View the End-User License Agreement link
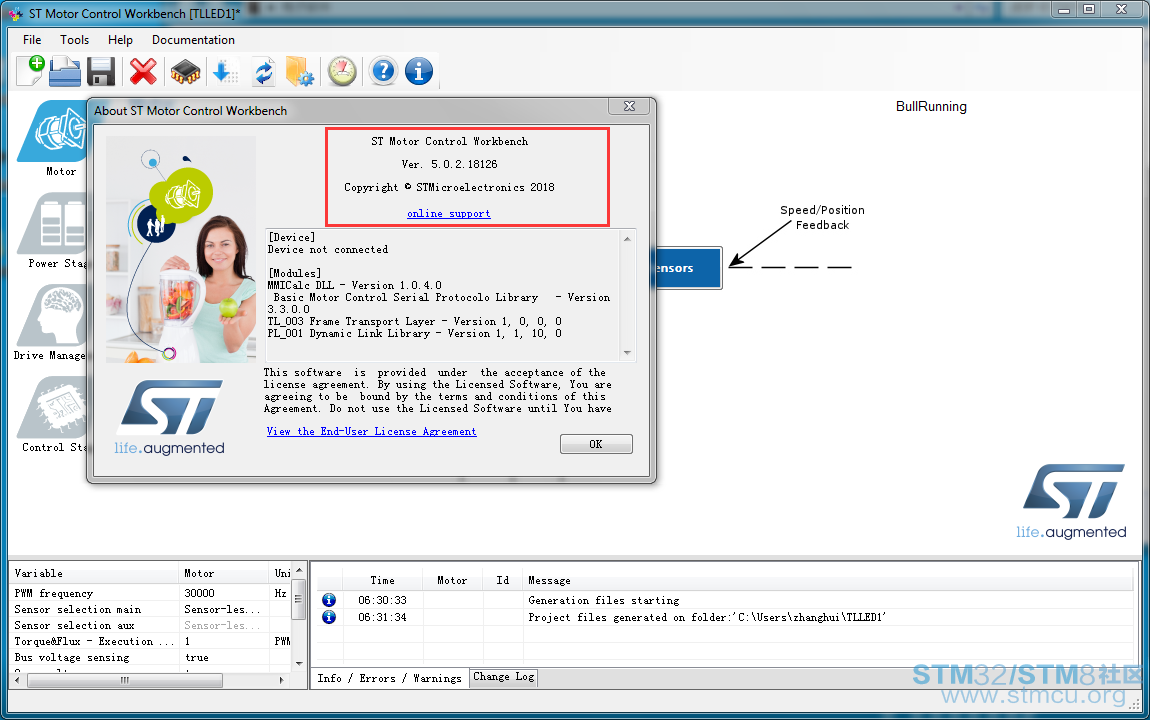Screen dimensions: 1150x720 click(x=372, y=431)
